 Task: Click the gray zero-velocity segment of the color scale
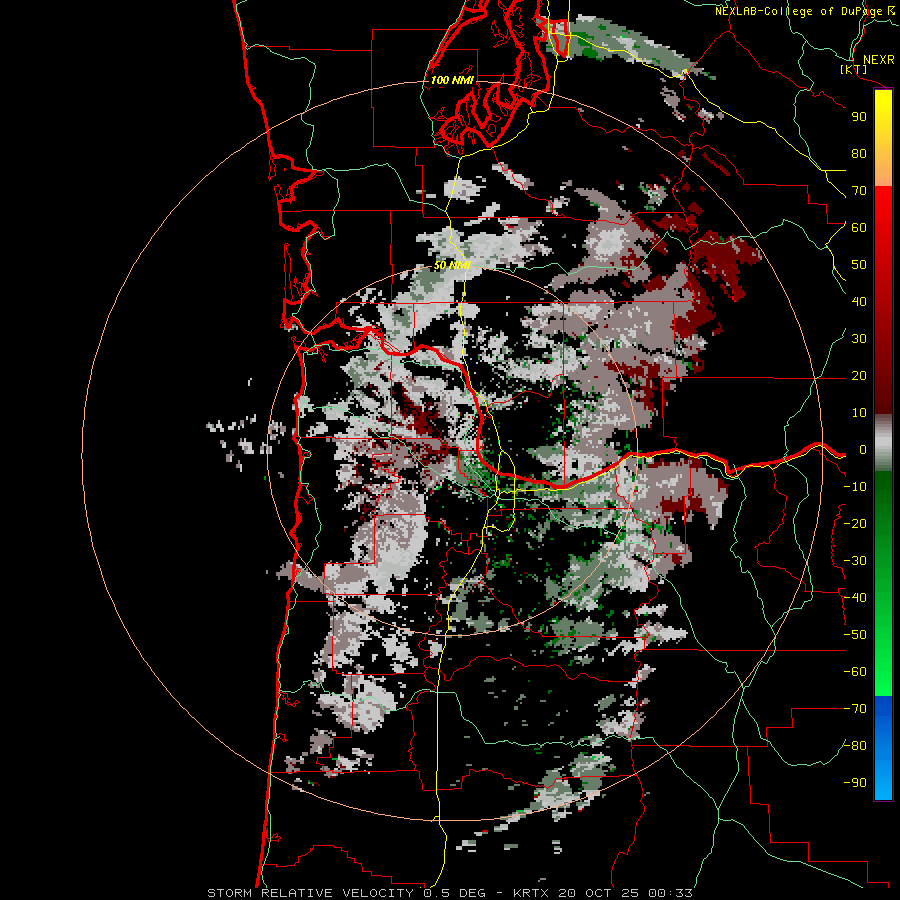tap(883, 443)
